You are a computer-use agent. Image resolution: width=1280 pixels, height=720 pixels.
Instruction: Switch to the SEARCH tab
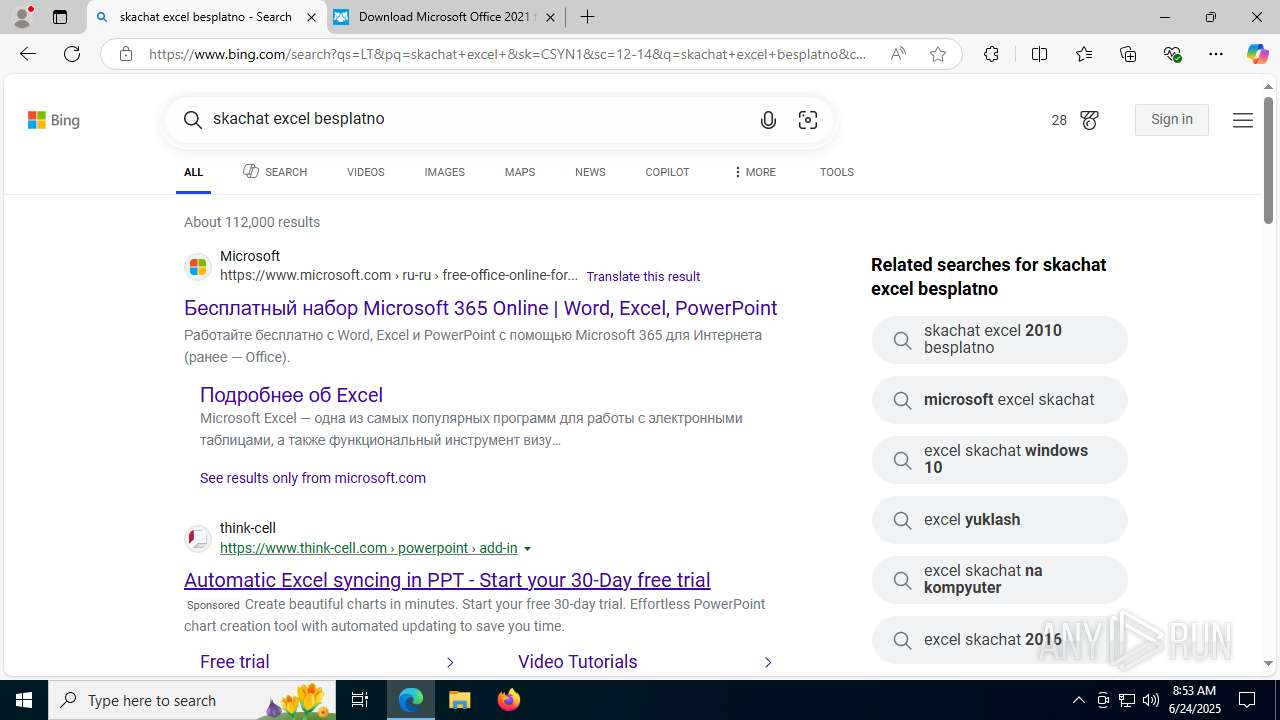(275, 172)
